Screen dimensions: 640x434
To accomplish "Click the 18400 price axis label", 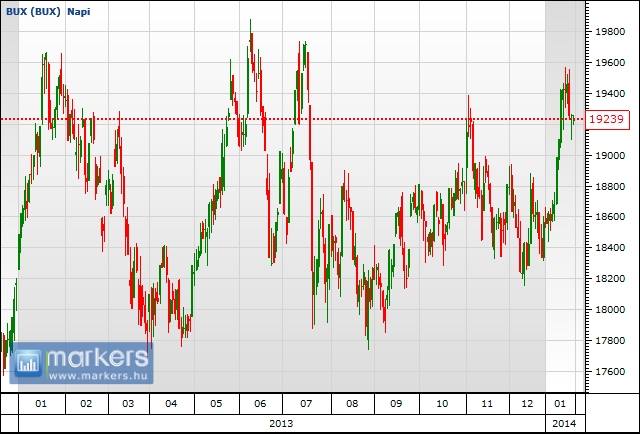I will 610,248.
